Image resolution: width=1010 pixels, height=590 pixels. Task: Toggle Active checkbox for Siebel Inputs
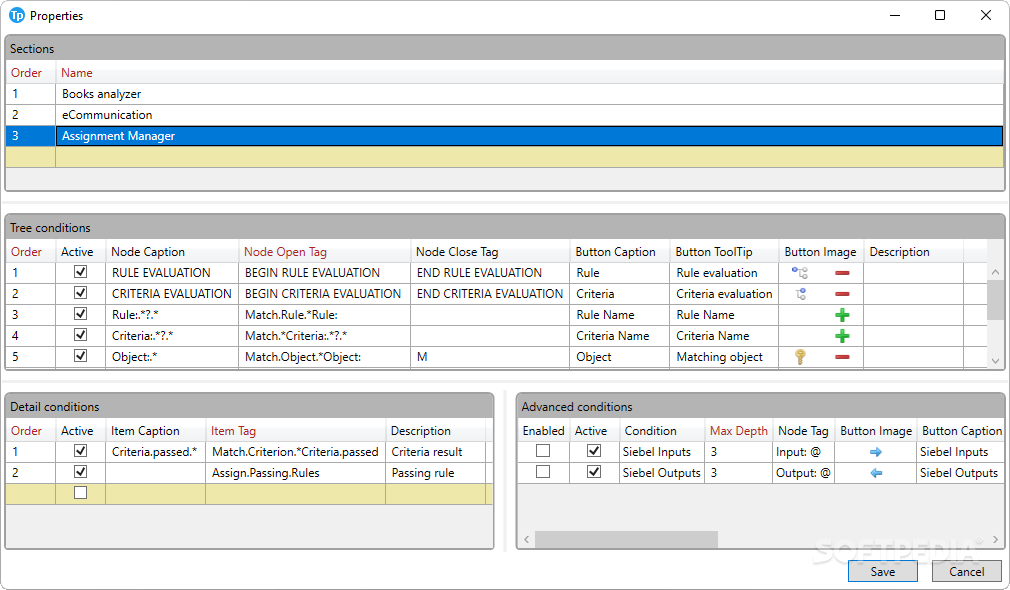point(594,451)
